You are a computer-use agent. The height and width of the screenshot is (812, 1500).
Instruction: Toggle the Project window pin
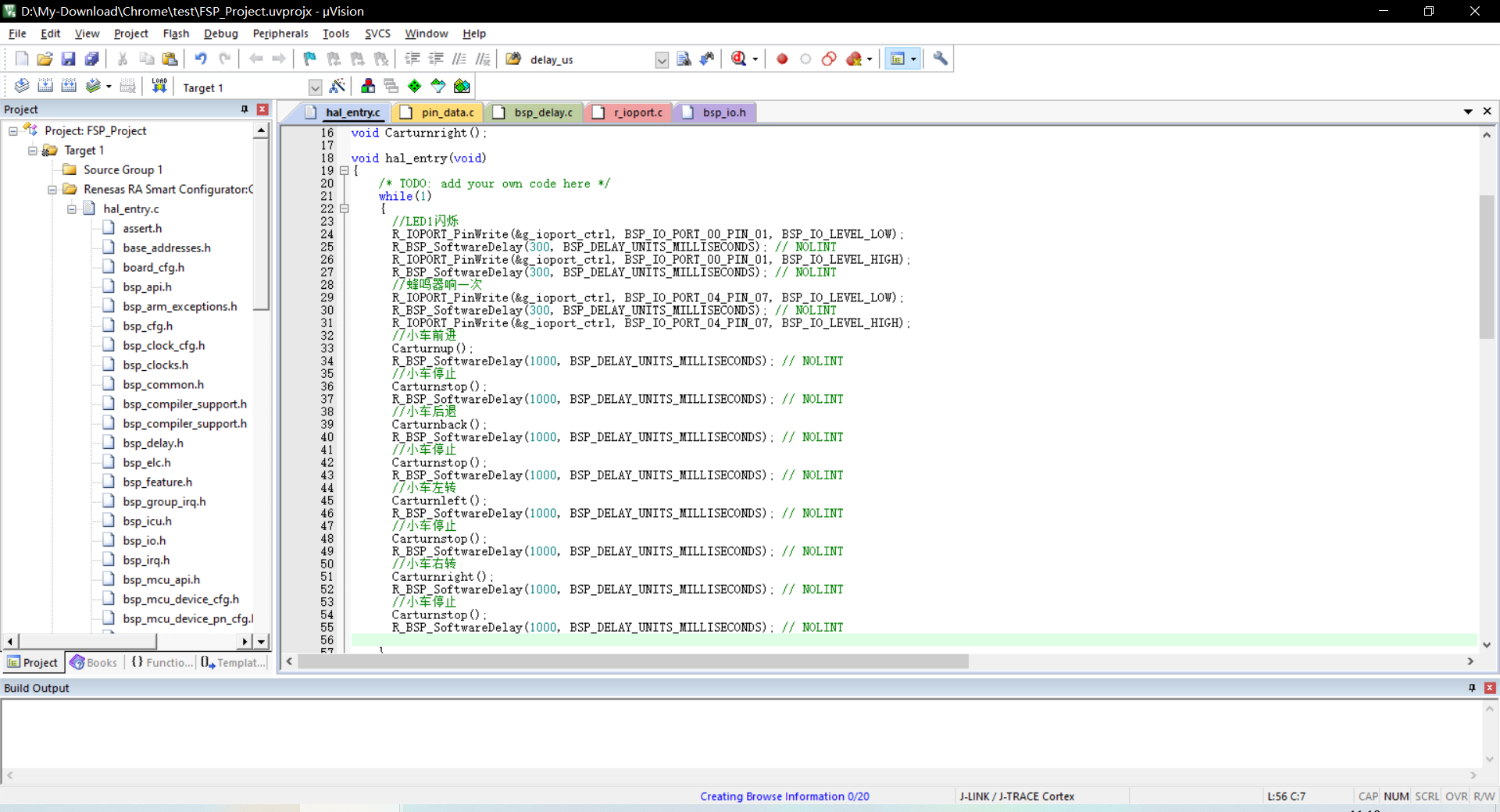pos(245,109)
